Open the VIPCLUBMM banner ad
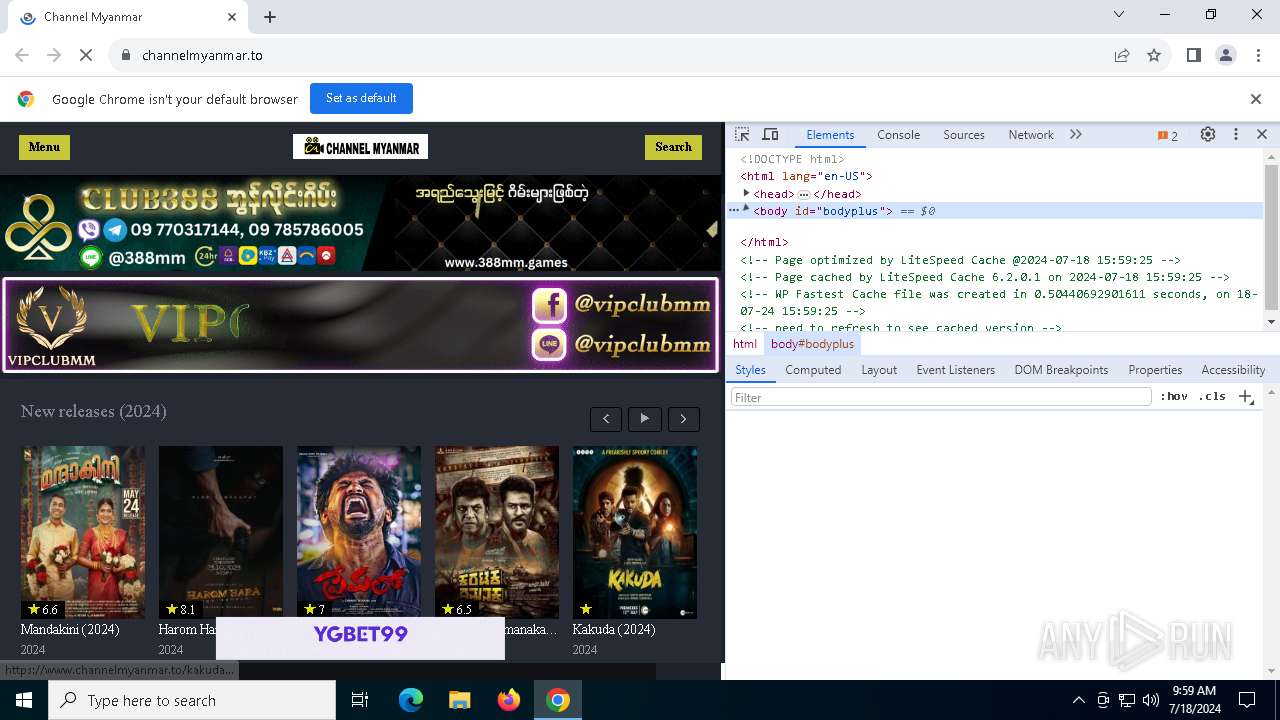Screen dimensions: 1280x720 [x=360, y=325]
